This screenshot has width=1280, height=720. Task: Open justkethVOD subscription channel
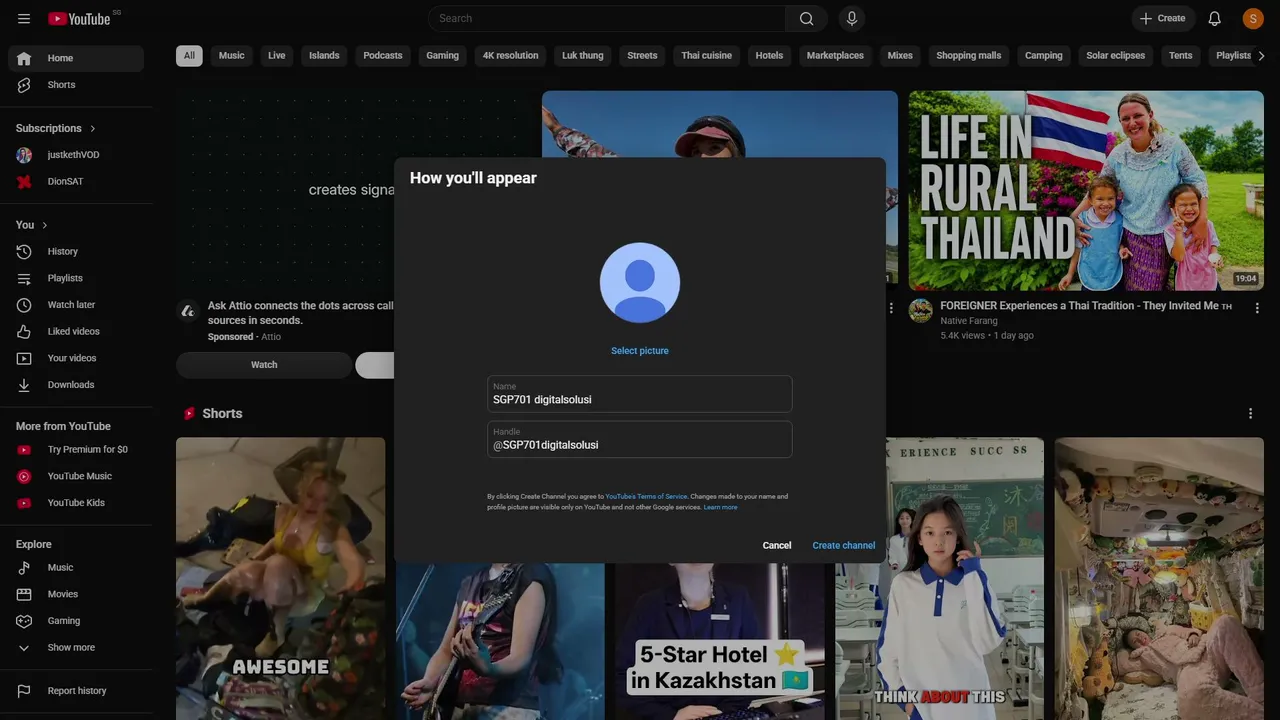(x=76, y=155)
